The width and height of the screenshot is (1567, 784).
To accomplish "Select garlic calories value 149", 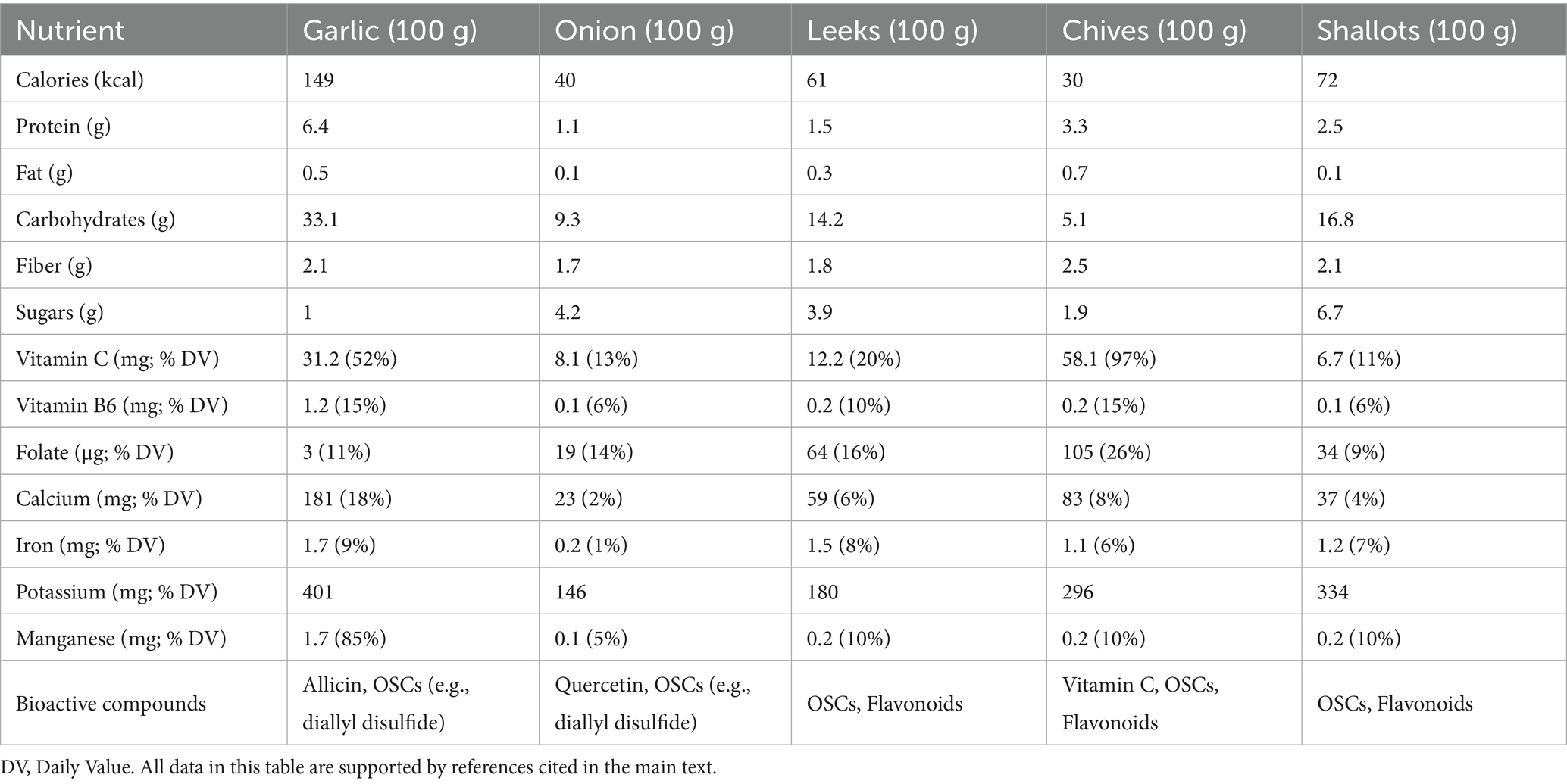I will (318, 80).
